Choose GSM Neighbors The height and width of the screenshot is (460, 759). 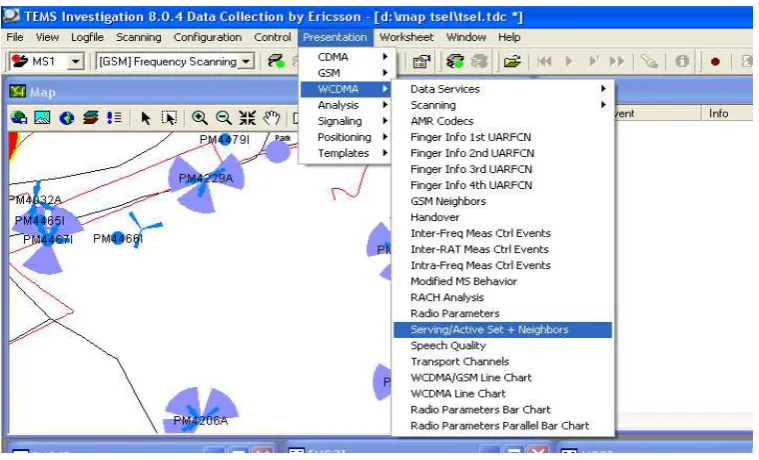[502, 201]
